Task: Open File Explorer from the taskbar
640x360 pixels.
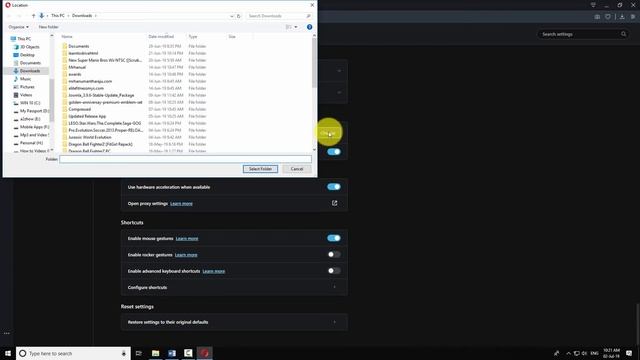Action: [x=156, y=353]
